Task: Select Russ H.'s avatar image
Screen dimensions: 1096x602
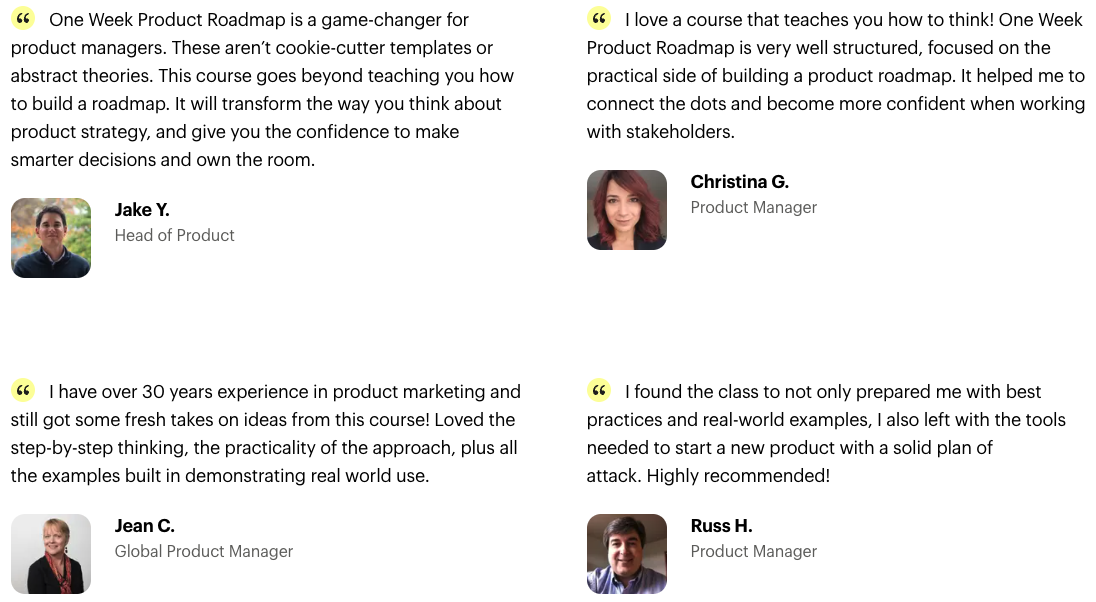Action: [x=627, y=554]
